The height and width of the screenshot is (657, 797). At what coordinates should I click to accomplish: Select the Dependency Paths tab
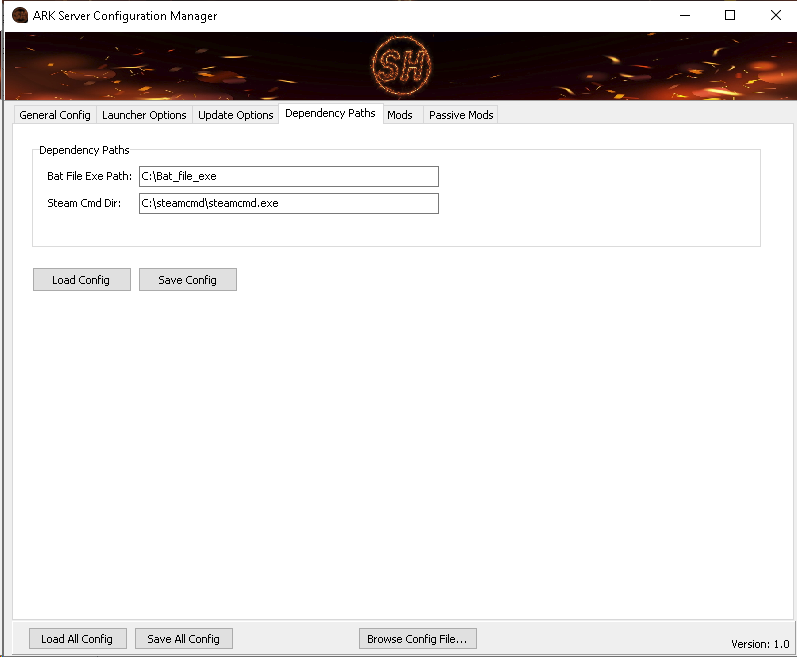coord(330,114)
